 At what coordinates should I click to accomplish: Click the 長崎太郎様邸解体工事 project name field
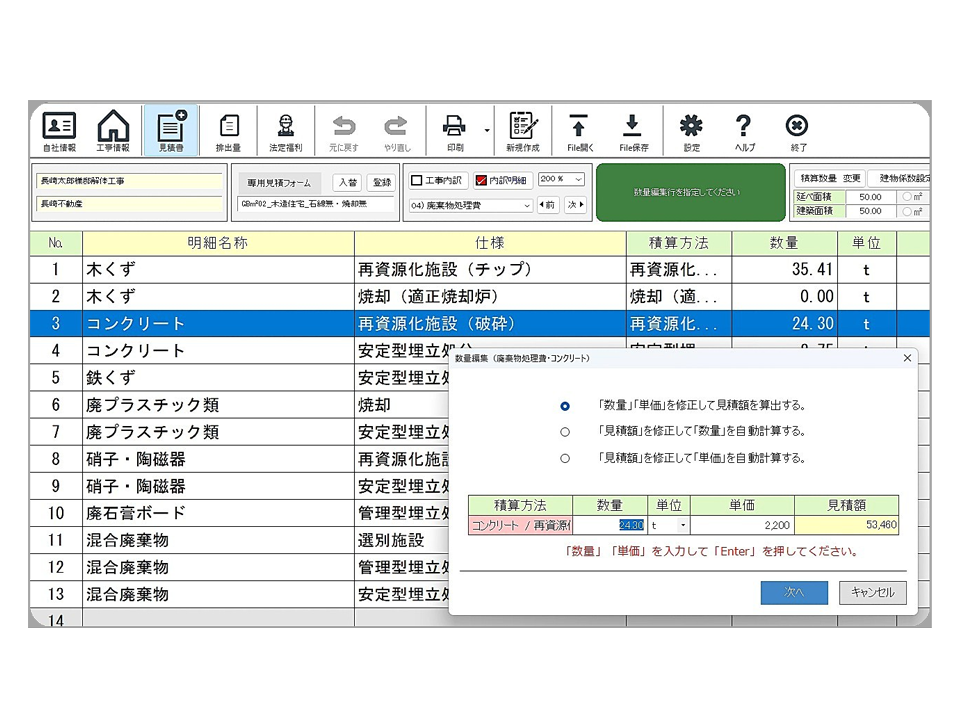(x=130, y=181)
